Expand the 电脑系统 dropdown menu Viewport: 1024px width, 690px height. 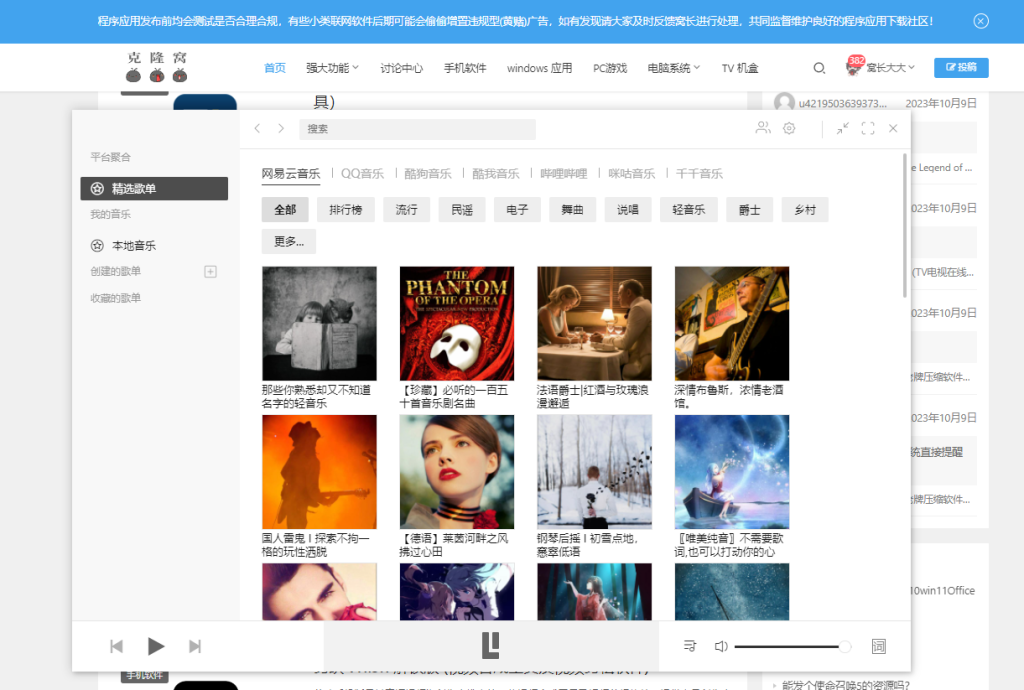(674, 68)
